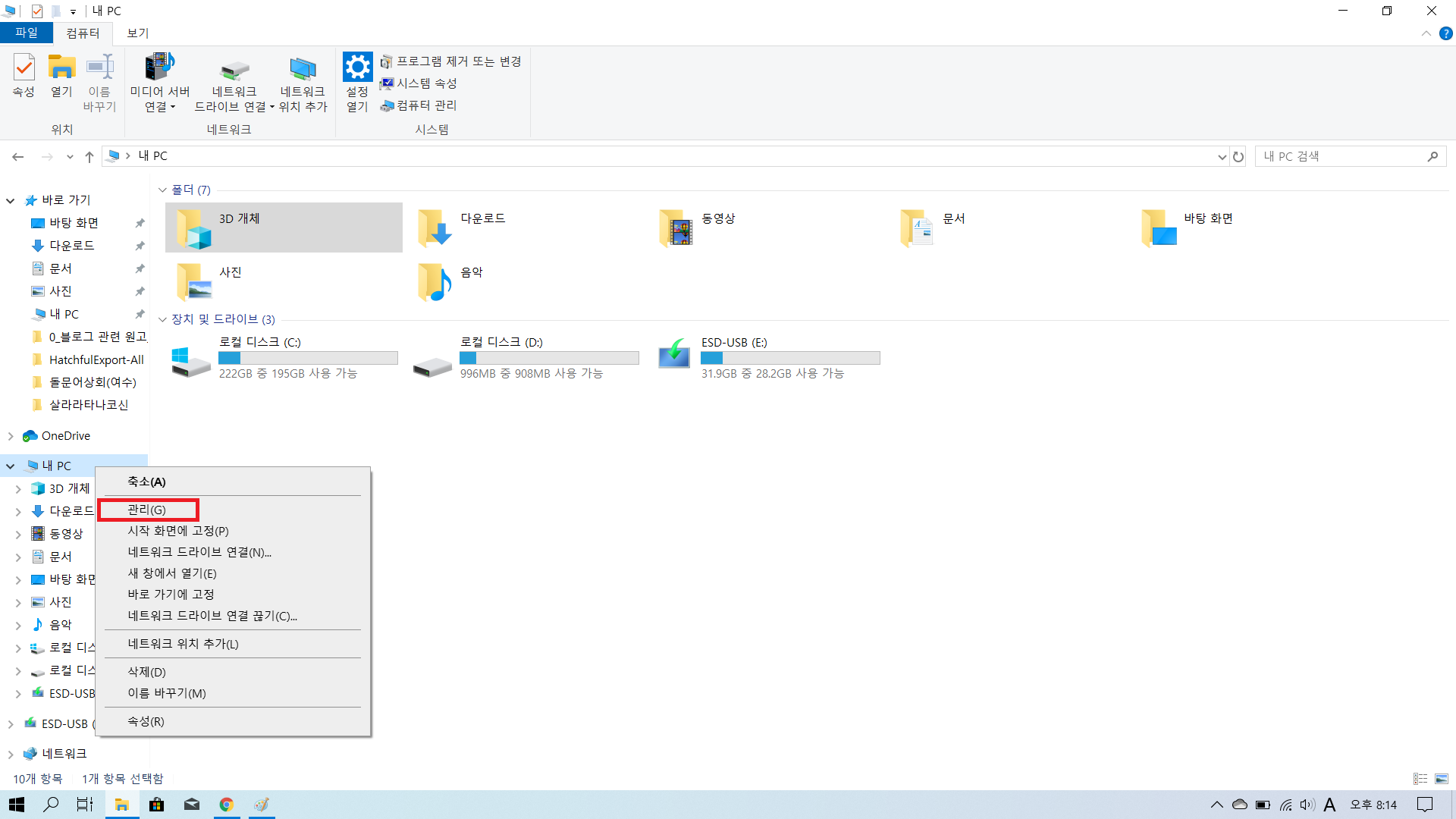Click the refresh button beside address bar

coord(1238,157)
